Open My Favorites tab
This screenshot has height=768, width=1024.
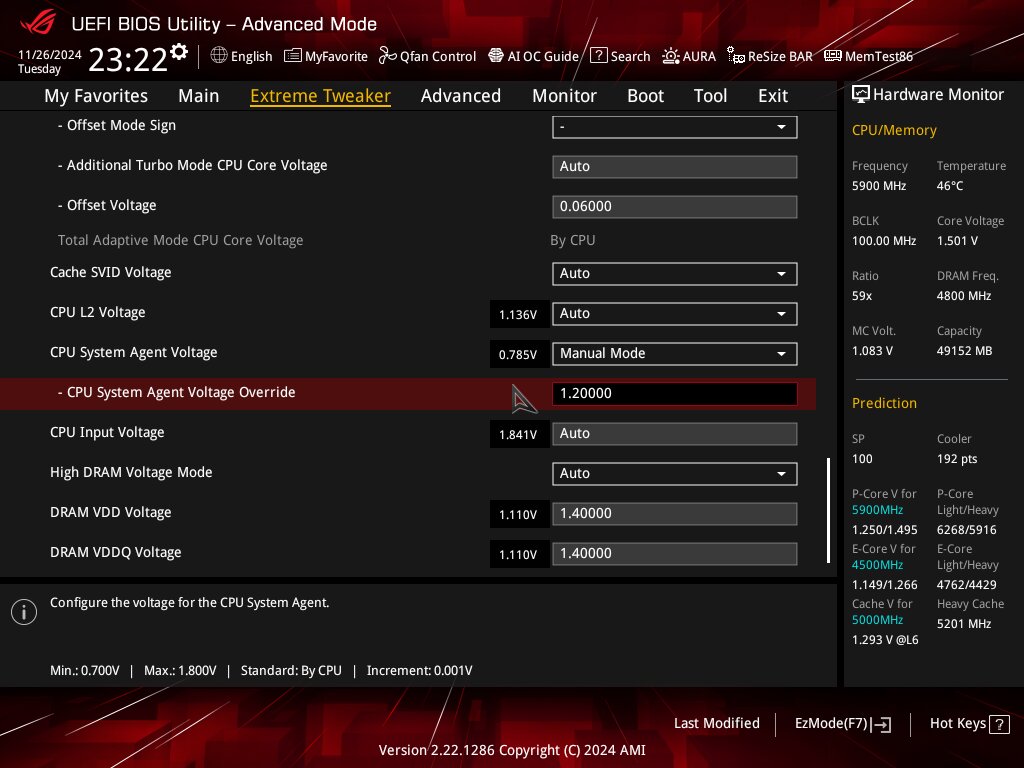coord(96,96)
